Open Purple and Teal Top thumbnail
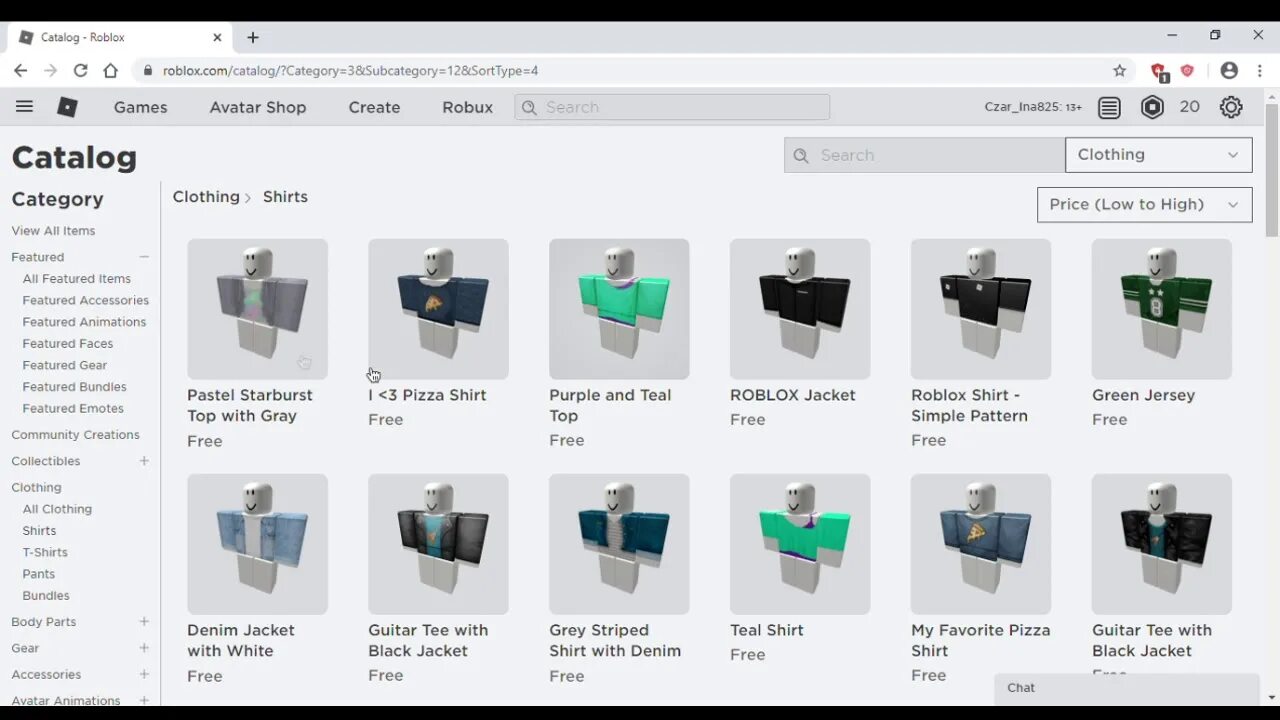Screen dimensions: 1280x720 619,309
